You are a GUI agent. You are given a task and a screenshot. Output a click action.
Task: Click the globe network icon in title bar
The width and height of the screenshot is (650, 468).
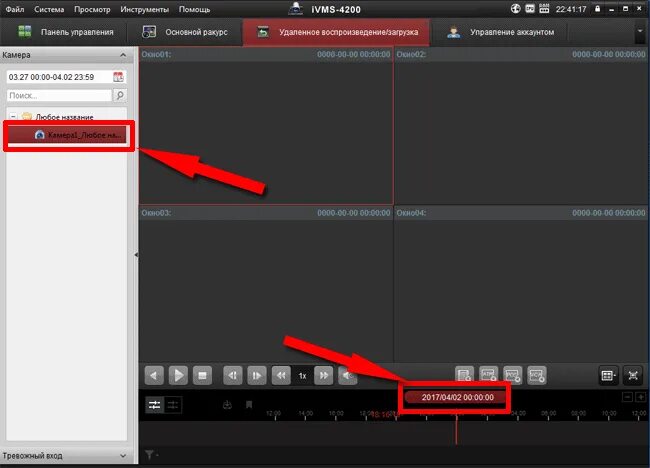tap(515, 9)
